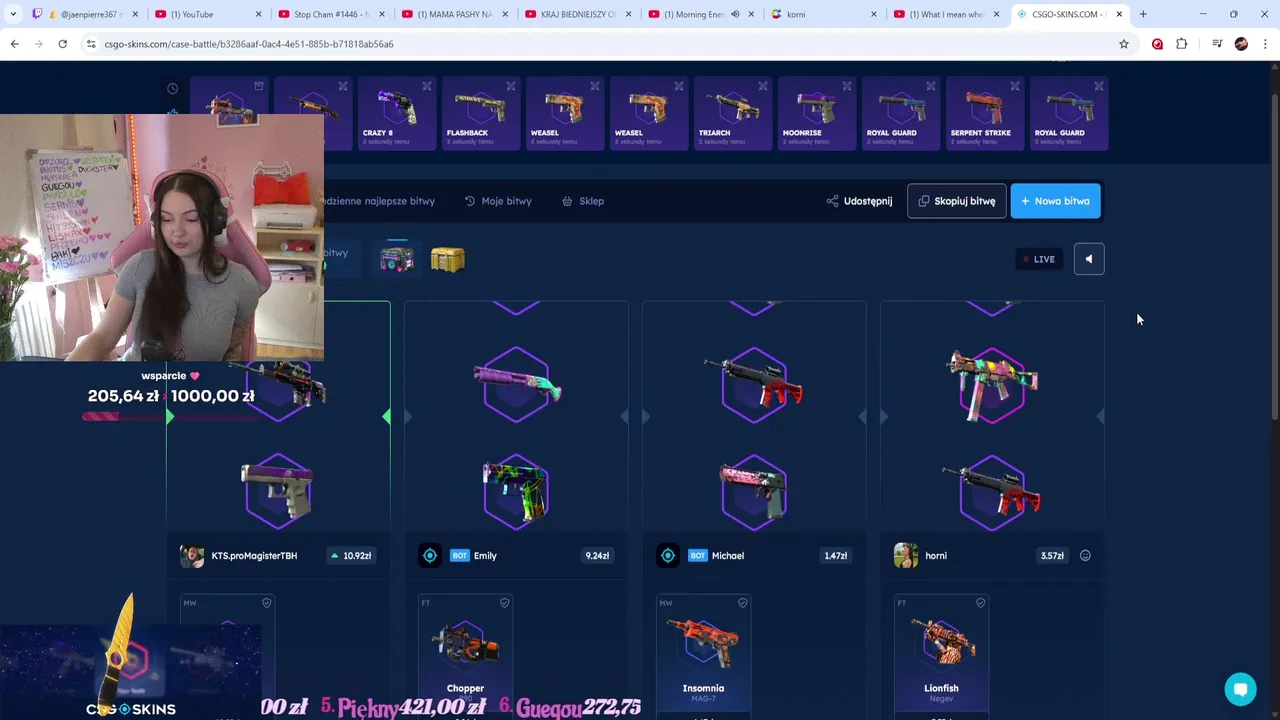1280x720 pixels.
Task: Open KTS.proMagisterTBH player avatar
Action: click(x=192, y=555)
